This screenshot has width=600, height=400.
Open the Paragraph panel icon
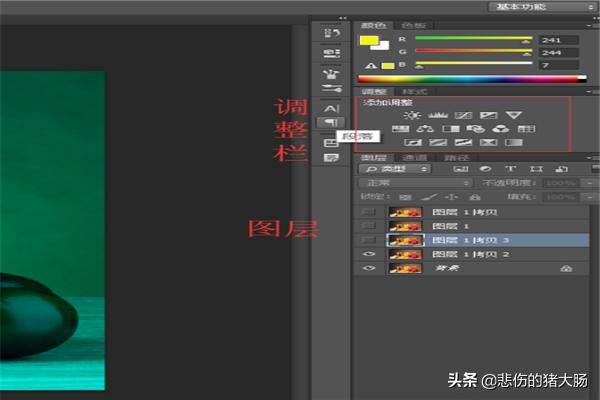tap(331, 122)
